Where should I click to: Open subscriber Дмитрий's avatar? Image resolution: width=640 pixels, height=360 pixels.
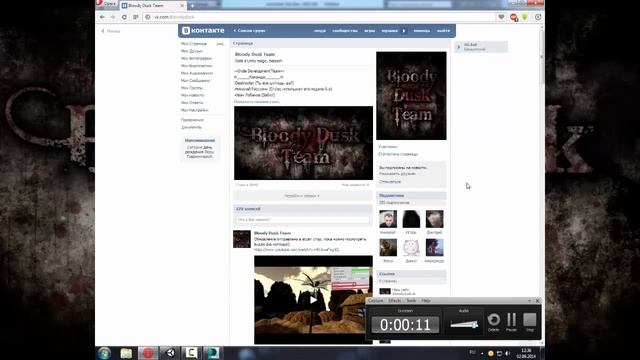434,219
